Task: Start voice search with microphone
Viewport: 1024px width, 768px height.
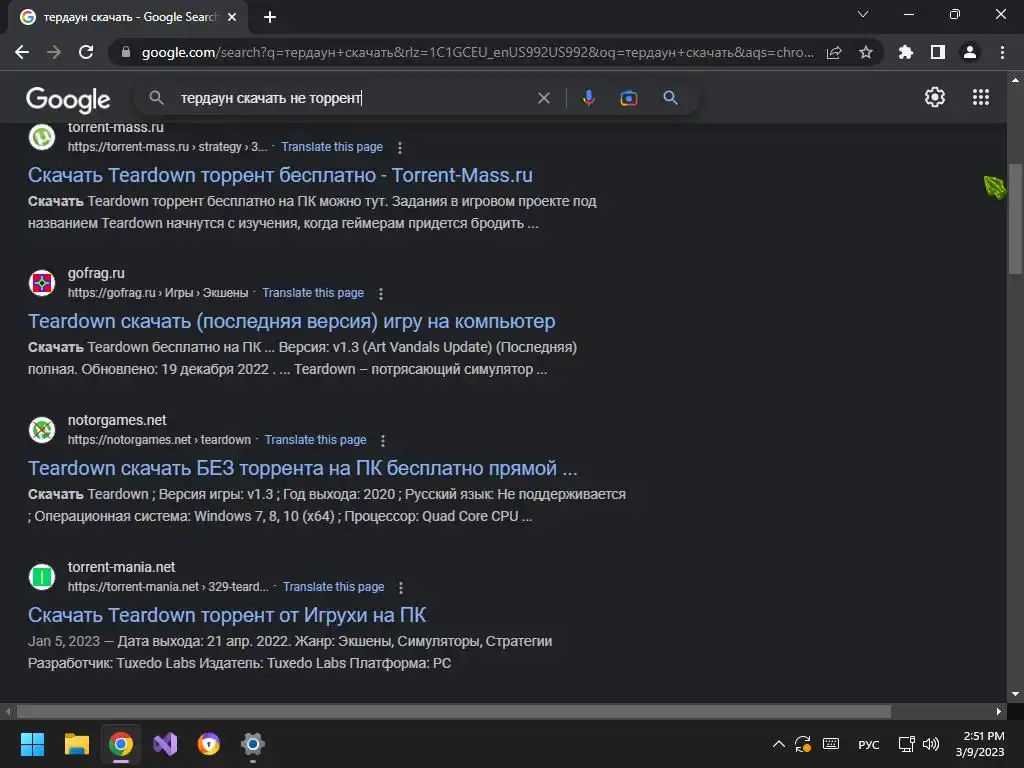Action: [x=588, y=98]
